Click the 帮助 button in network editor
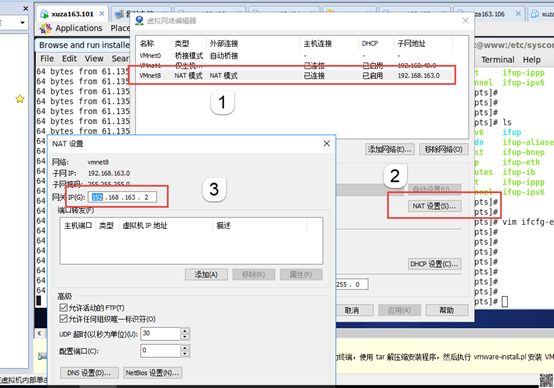 [447, 310]
